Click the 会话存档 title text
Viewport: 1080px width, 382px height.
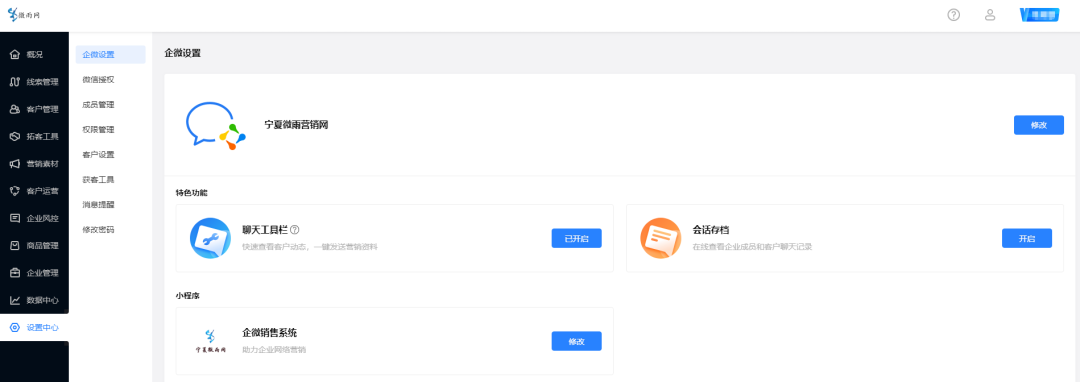[710, 229]
